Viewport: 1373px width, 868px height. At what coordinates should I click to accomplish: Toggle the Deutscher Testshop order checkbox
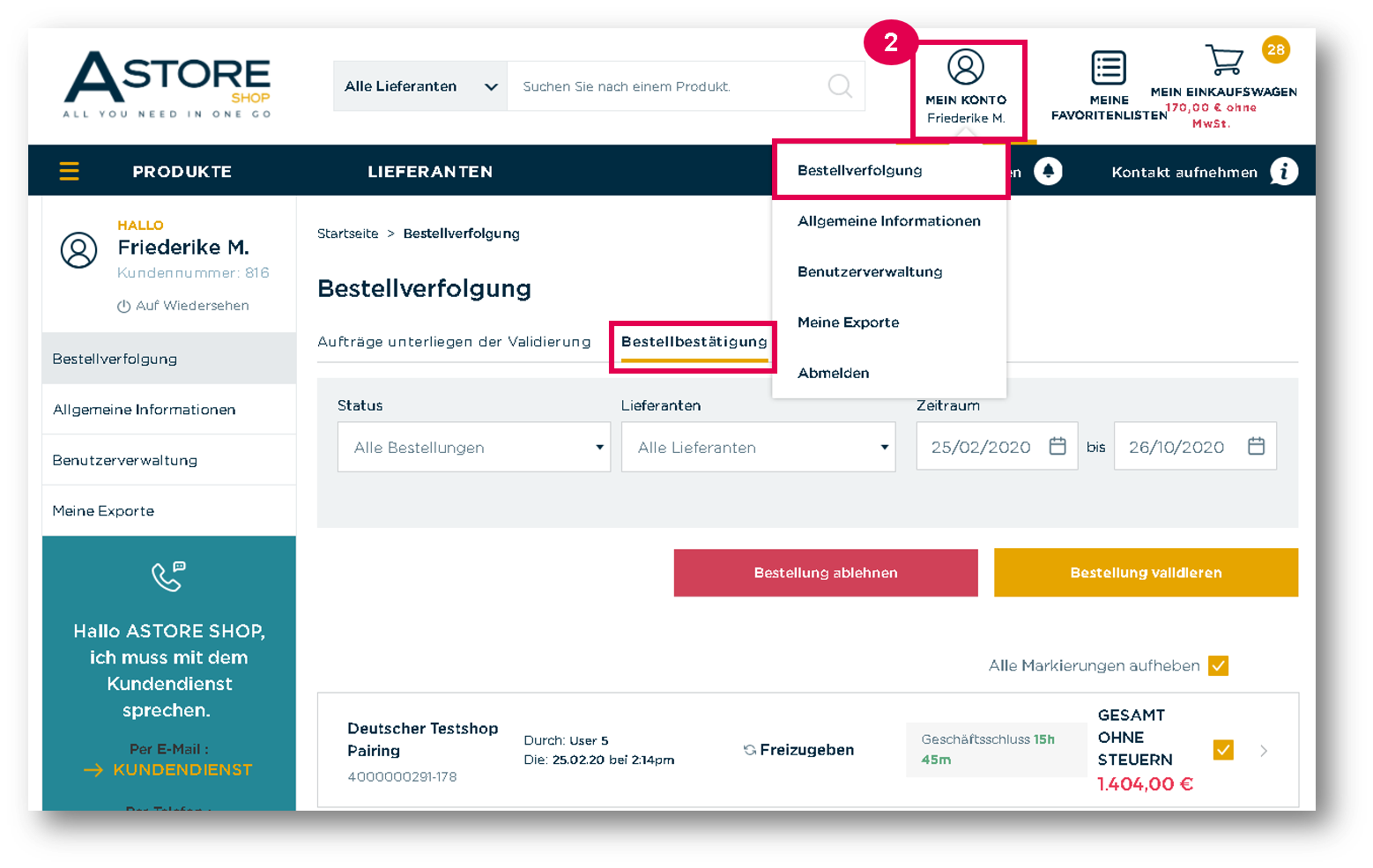1223,750
